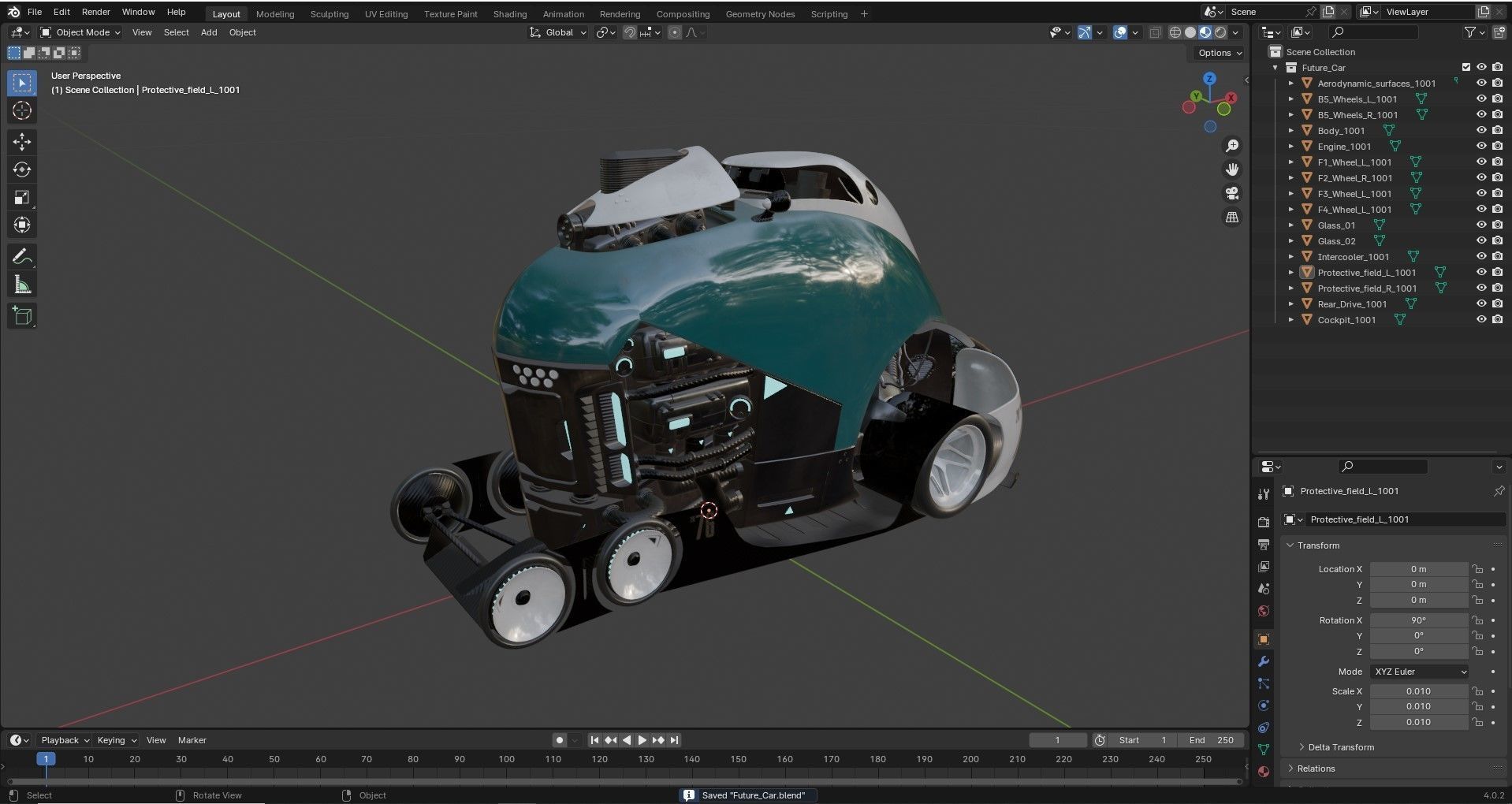
Task: Uncheck the Future_Car collection checkbox
Action: [x=1466, y=67]
